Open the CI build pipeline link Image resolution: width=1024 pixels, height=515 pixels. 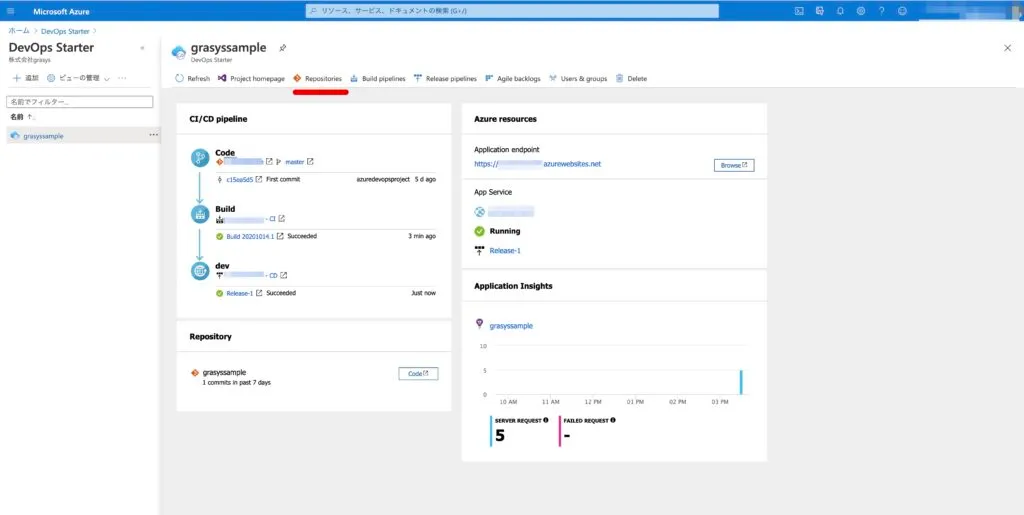[x=249, y=219]
